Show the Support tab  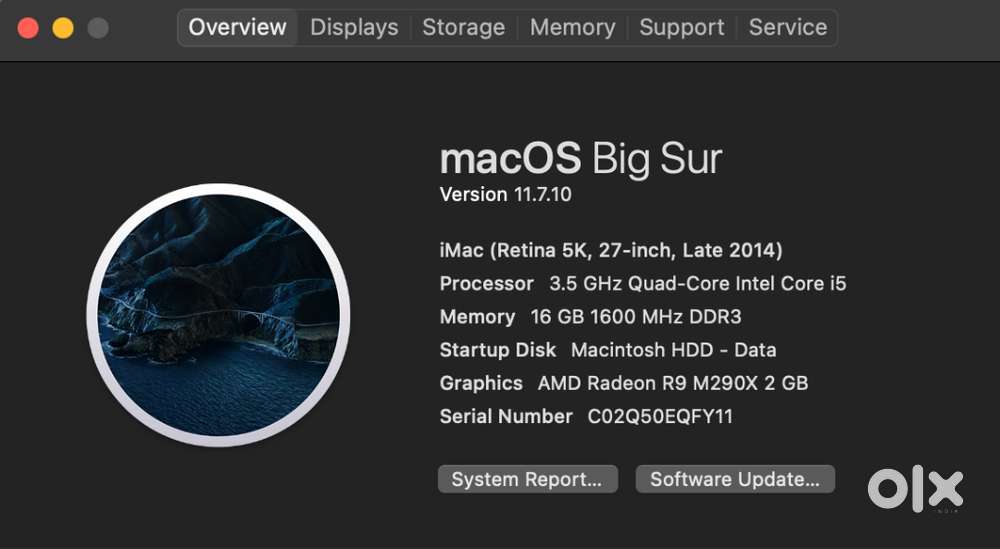point(682,28)
